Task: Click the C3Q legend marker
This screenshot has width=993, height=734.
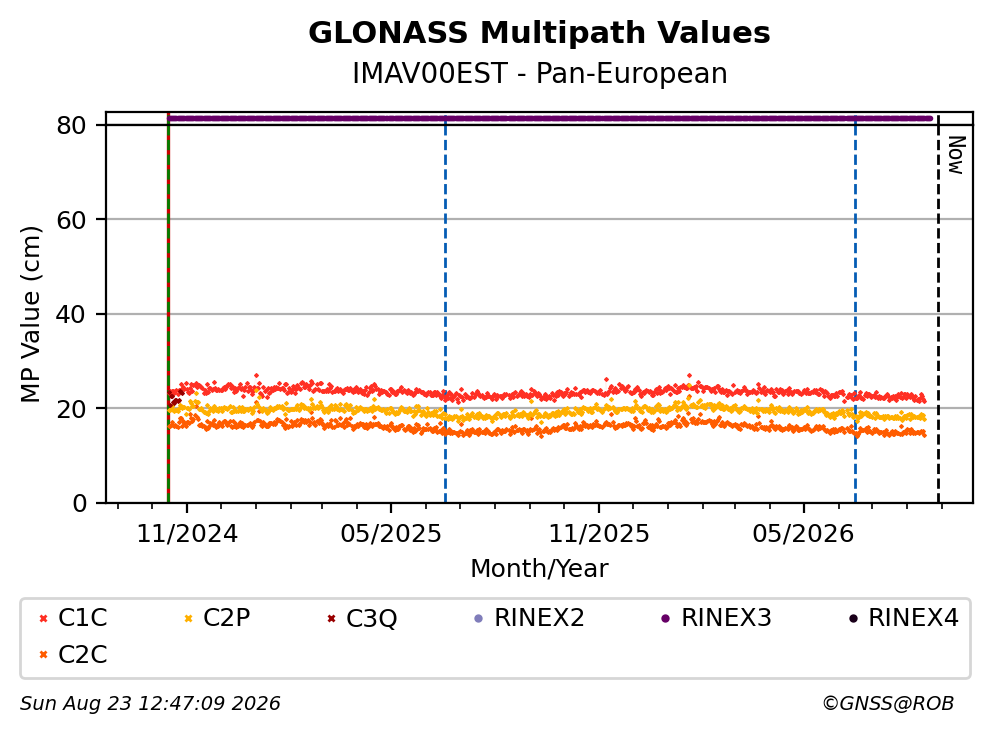Action: click(x=331, y=619)
